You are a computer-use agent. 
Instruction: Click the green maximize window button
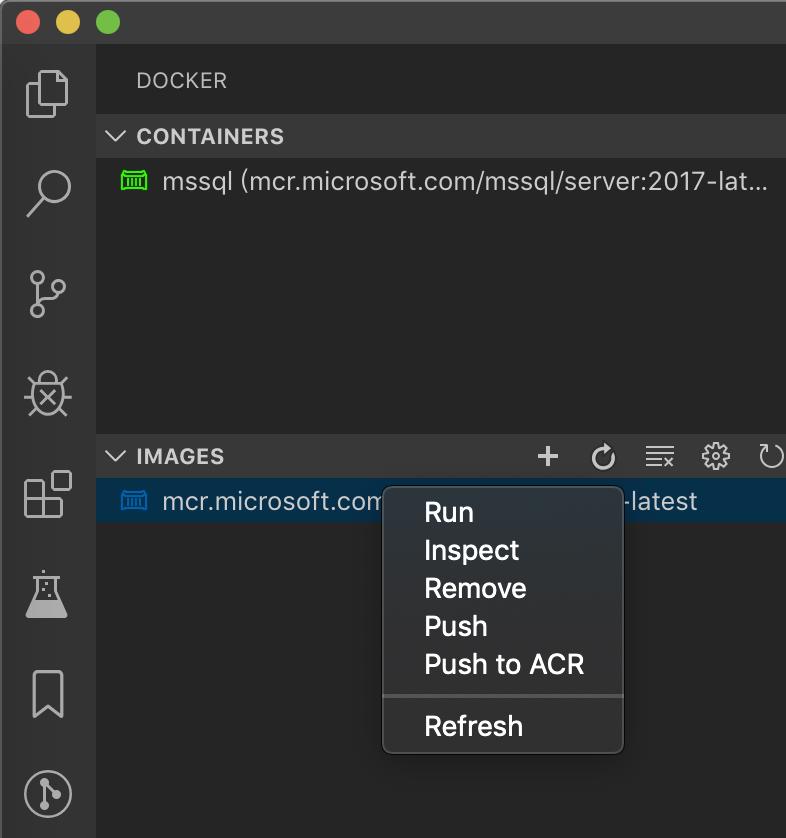(108, 22)
